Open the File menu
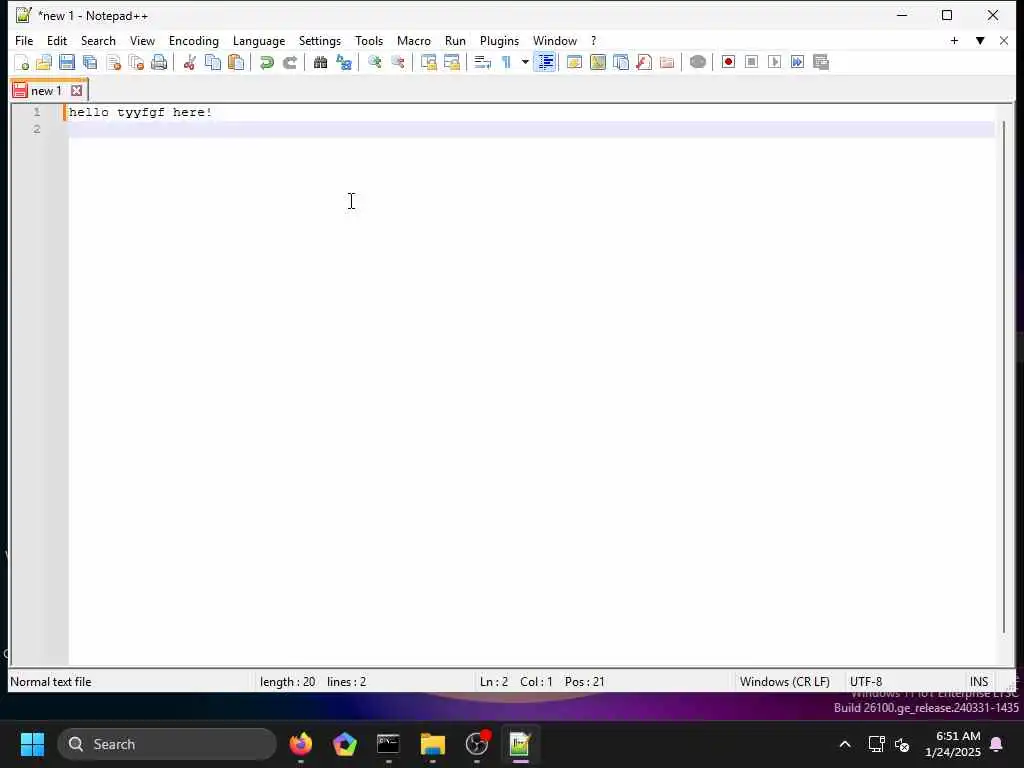 coord(24,40)
